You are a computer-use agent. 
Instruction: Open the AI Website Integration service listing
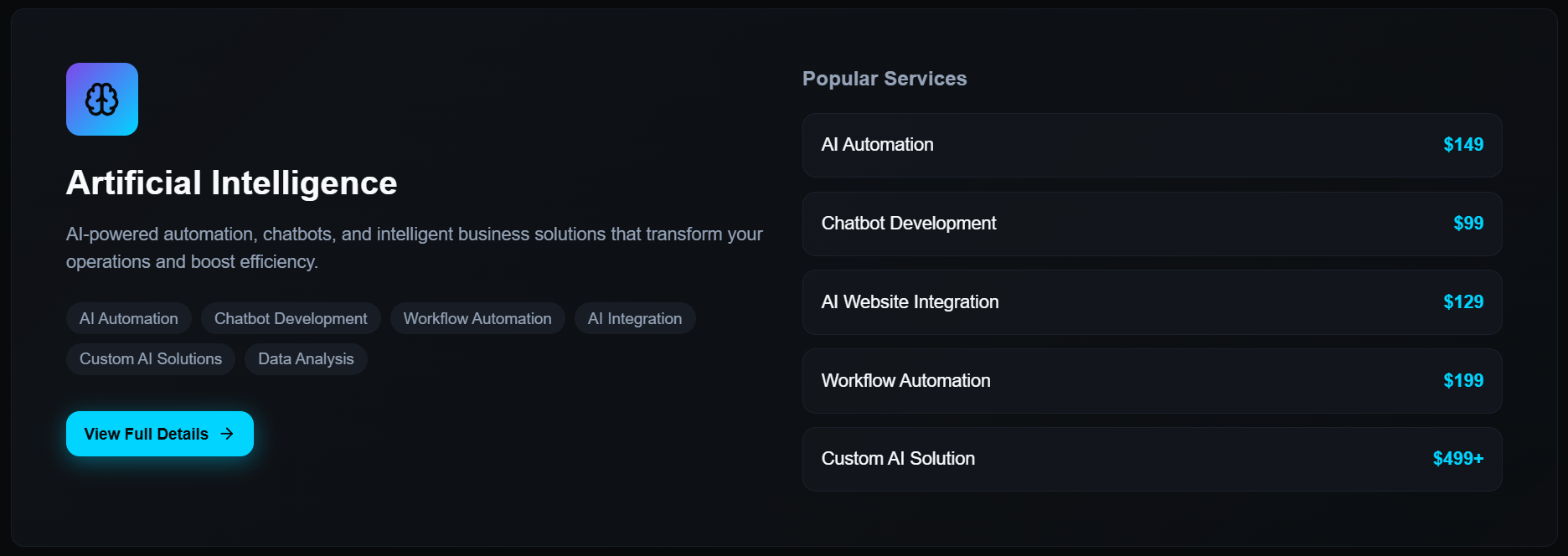coord(1152,302)
